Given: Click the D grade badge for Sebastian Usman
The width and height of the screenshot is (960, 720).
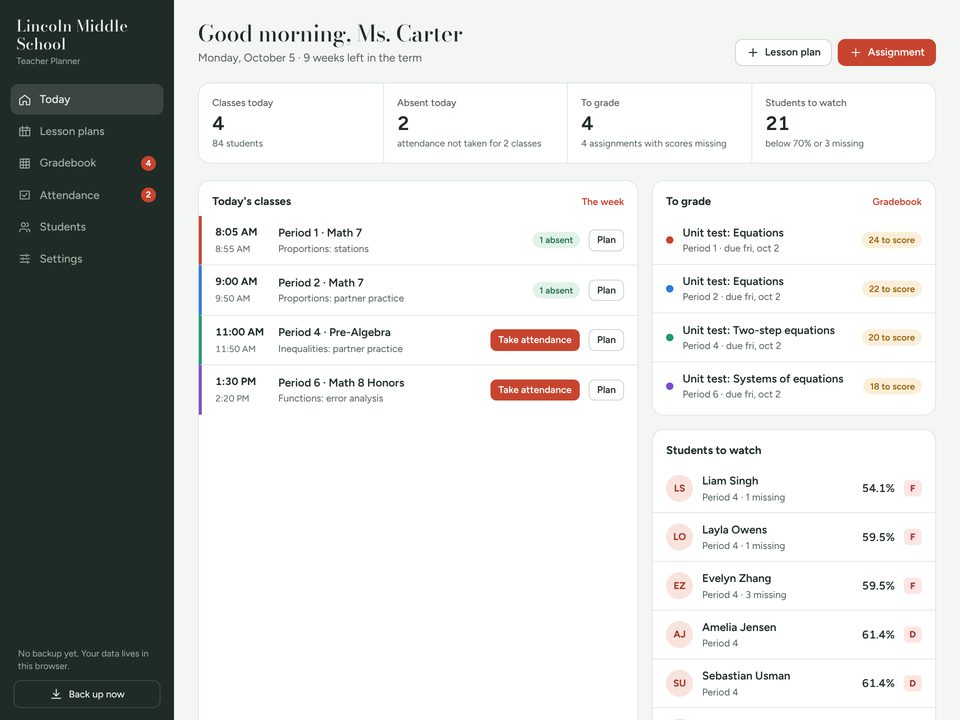Looking at the screenshot, I should coord(912,683).
